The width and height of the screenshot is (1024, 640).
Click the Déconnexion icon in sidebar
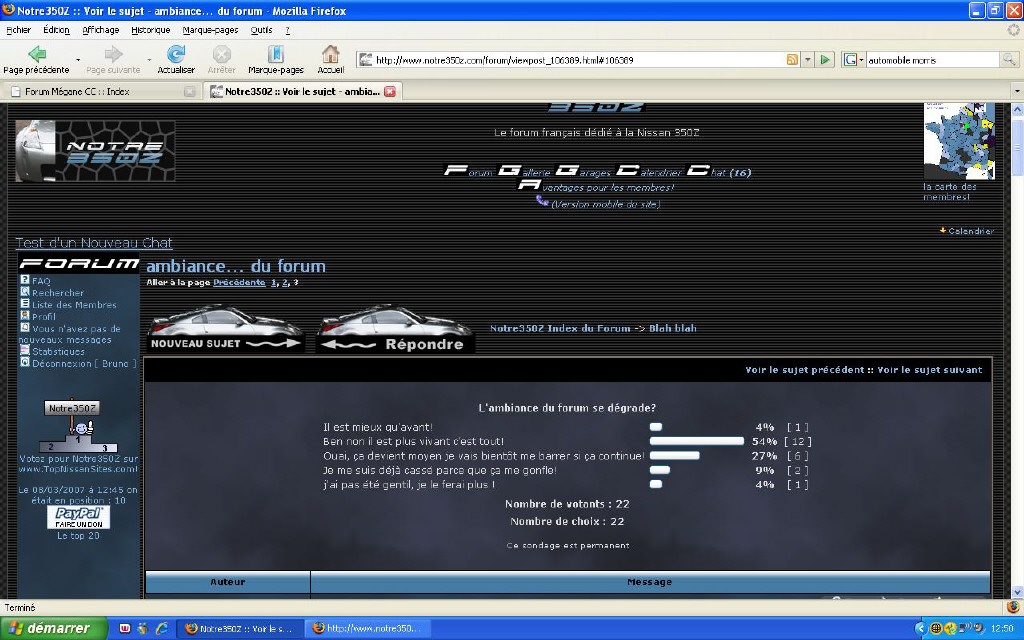pyautogui.click(x=25, y=362)
